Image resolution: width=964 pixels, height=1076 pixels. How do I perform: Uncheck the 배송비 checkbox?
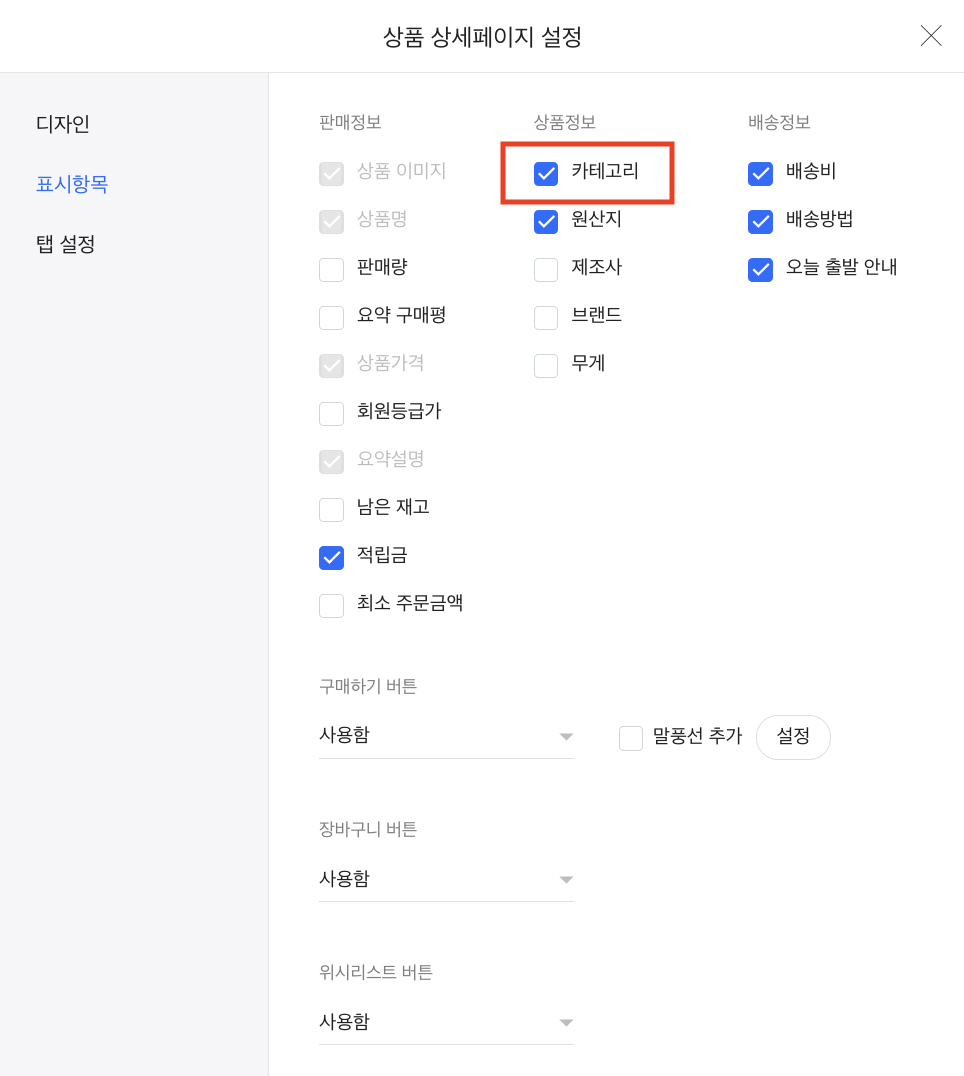(761, 174)
